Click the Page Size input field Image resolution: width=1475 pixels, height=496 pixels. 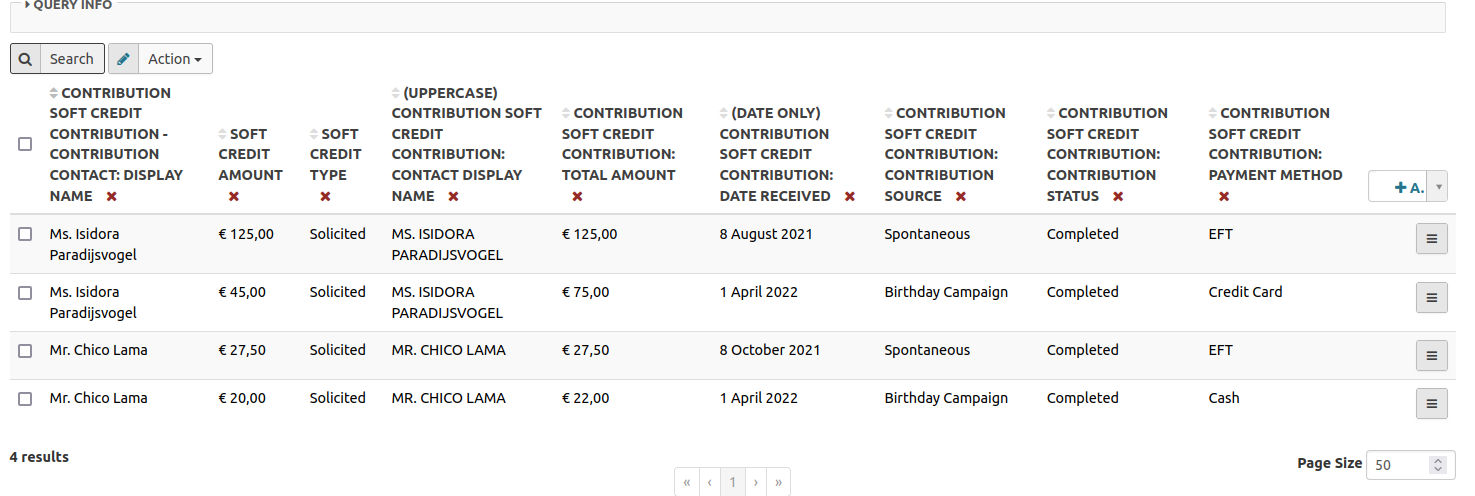coord(1400,465)
